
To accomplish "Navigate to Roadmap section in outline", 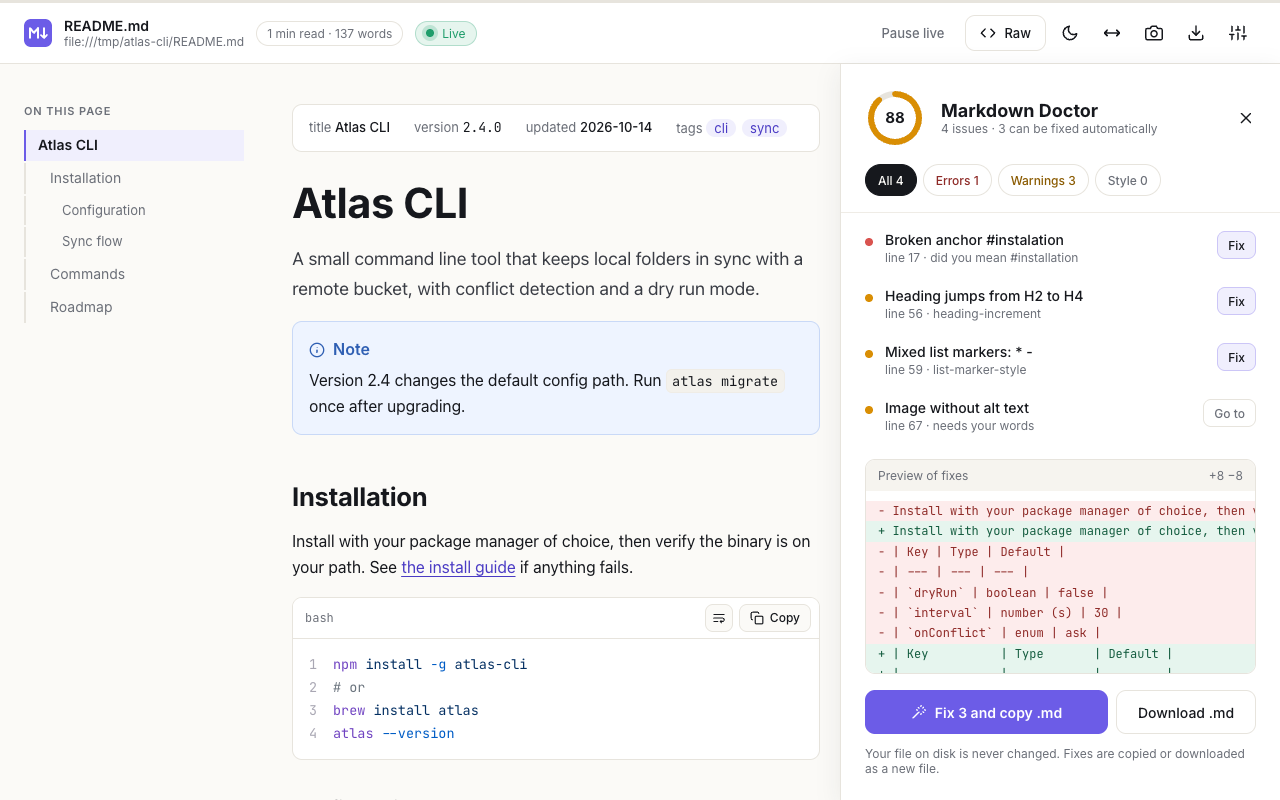I will click(134, 307).
